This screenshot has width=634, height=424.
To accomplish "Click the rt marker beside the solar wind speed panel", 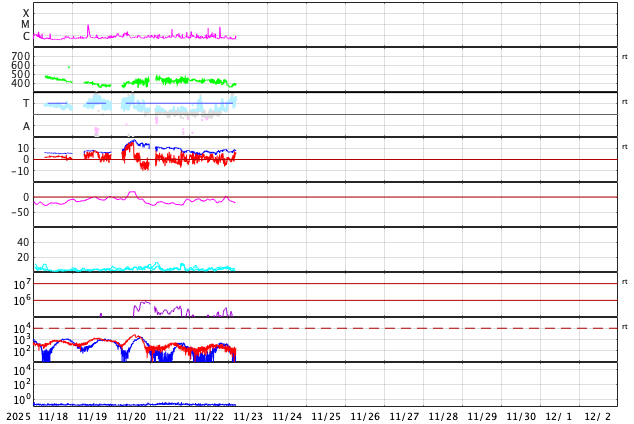I will pyautogui.click(x=625, y=57).
